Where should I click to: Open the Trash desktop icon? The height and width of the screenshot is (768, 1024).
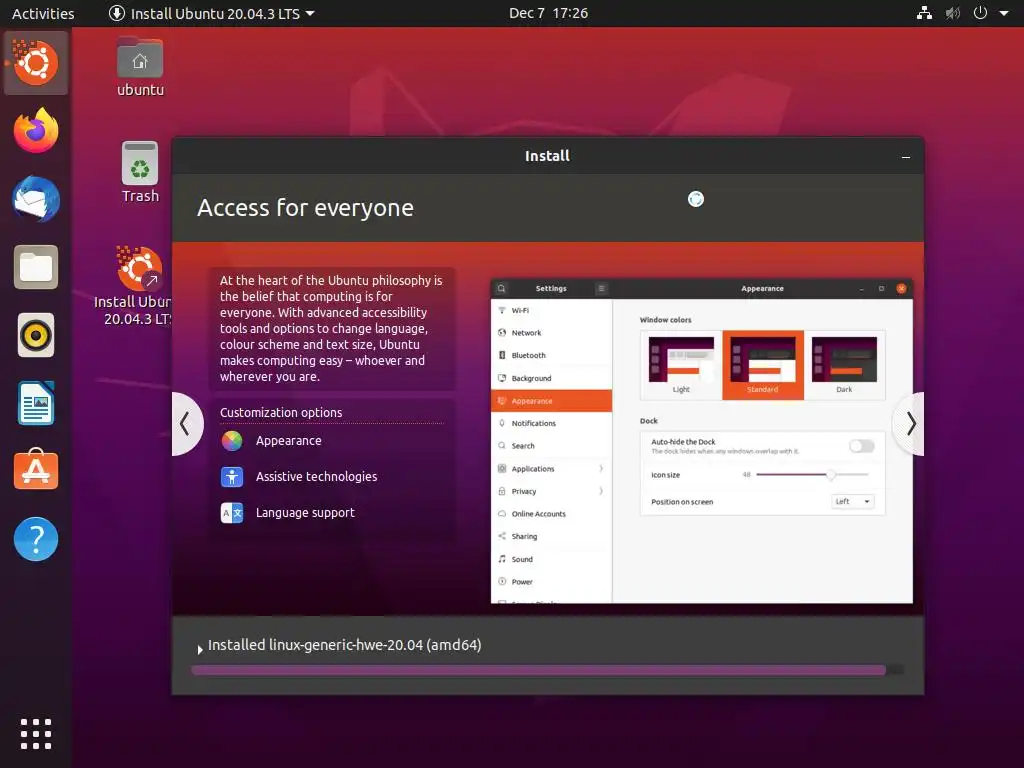(x=140, y=172)
